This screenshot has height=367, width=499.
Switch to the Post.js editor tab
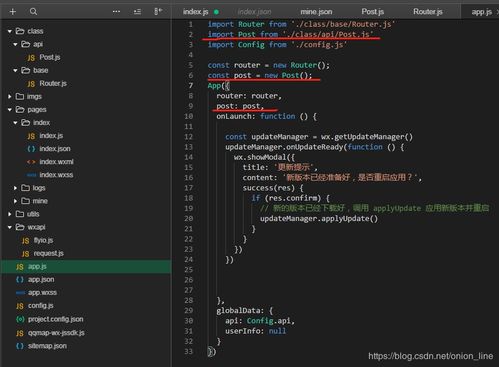click(373, 12)
